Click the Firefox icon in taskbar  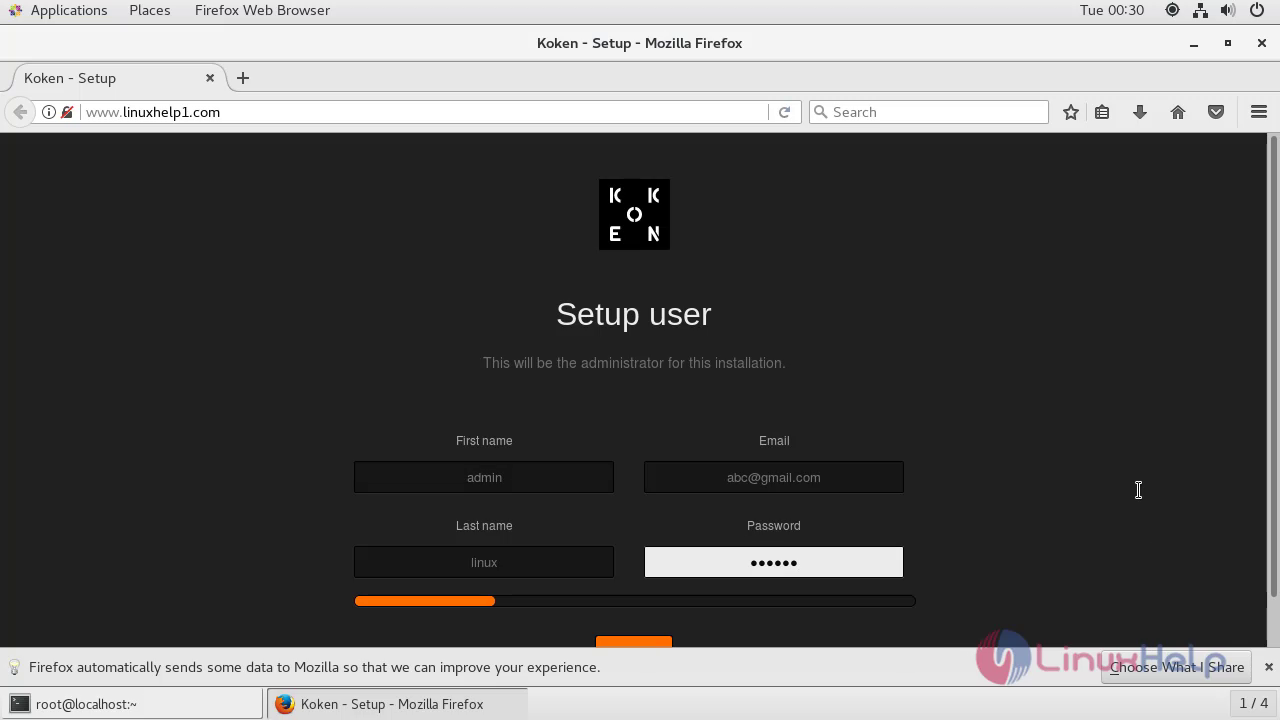tap(284, 704)
